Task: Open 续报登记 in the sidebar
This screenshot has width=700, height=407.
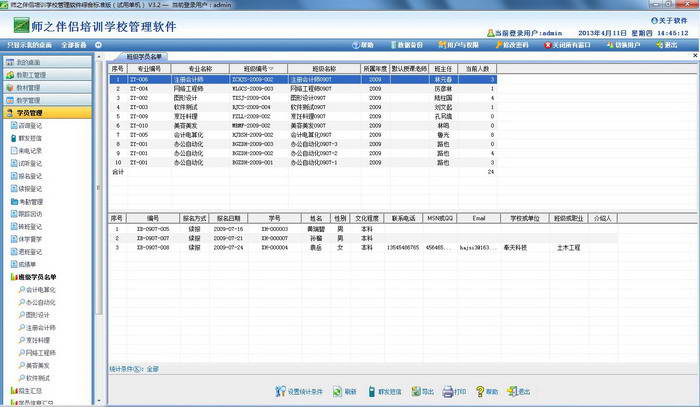Action: coord(26,189)
